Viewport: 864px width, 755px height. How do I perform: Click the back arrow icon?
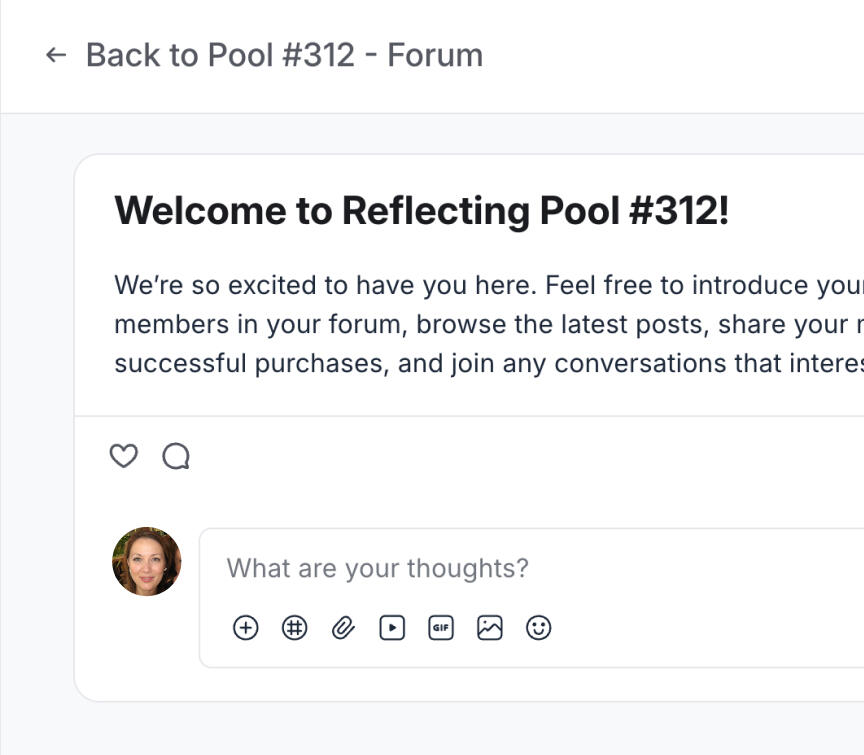click(56, 55)
